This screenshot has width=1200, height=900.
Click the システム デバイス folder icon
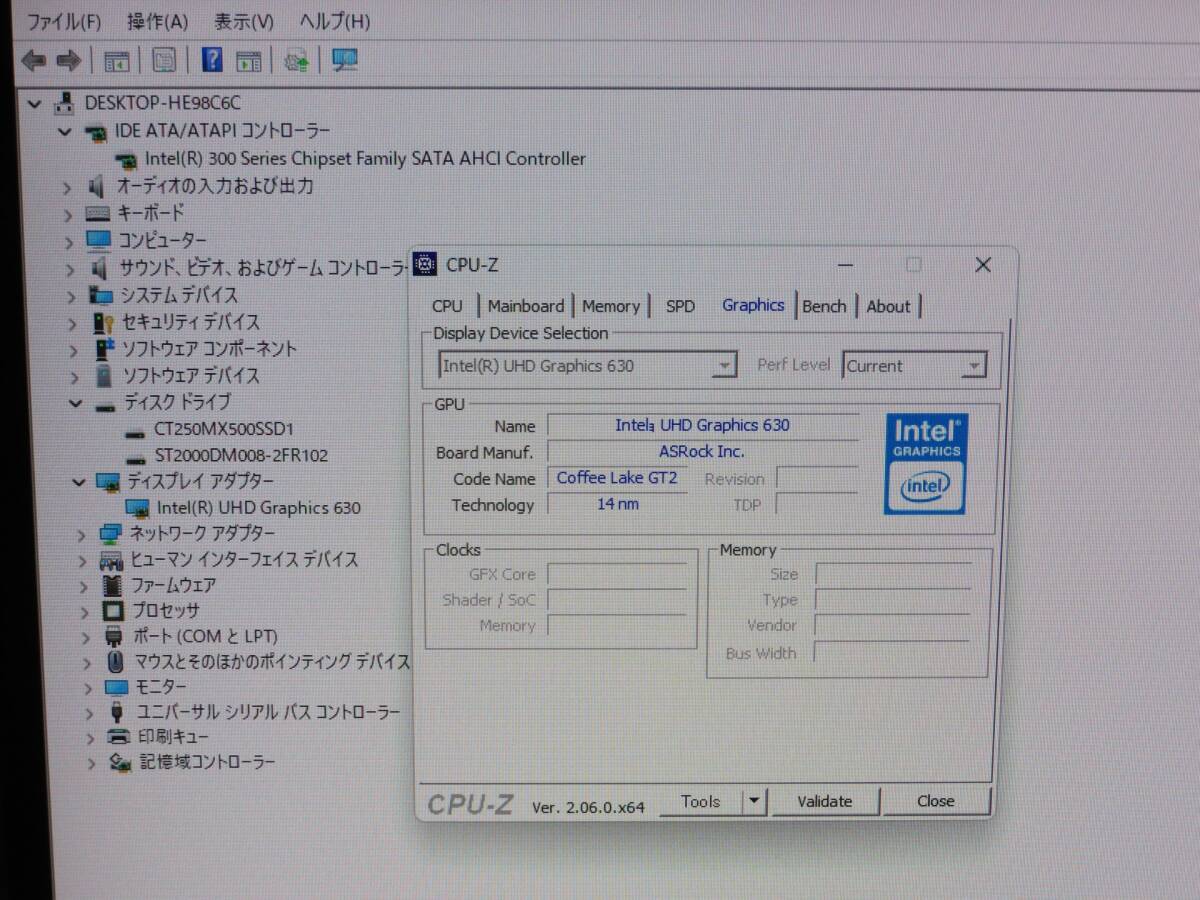(100, 295)
